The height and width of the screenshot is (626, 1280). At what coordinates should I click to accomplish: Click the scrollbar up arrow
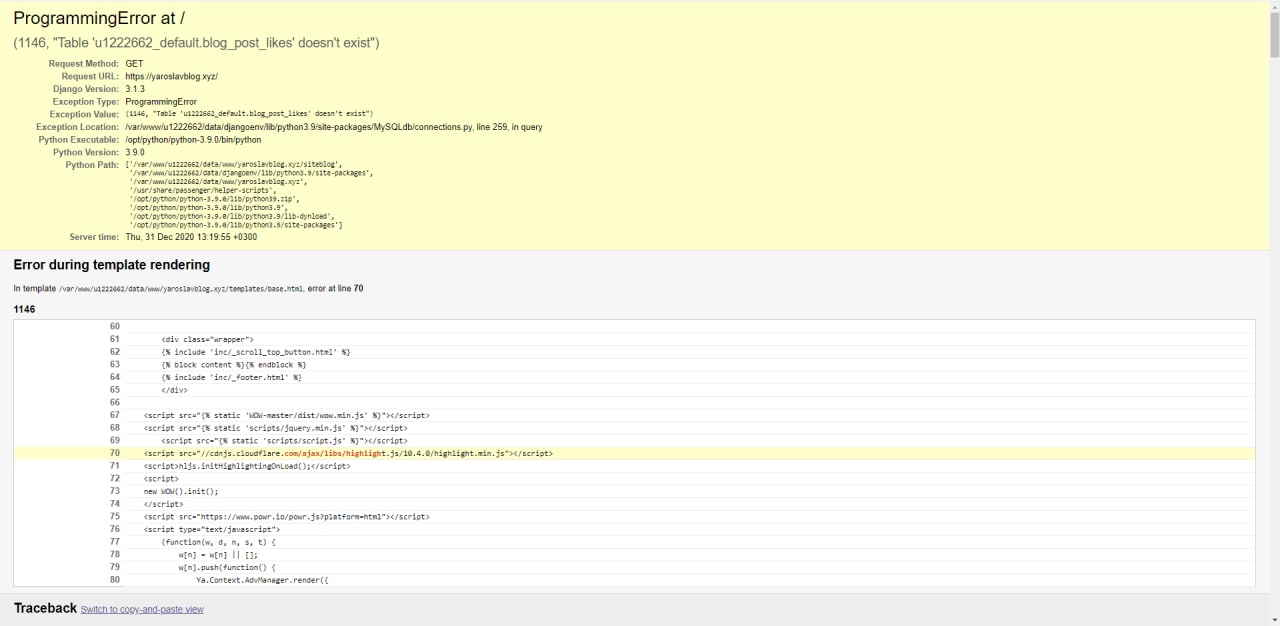click(x=1273, y=5)
